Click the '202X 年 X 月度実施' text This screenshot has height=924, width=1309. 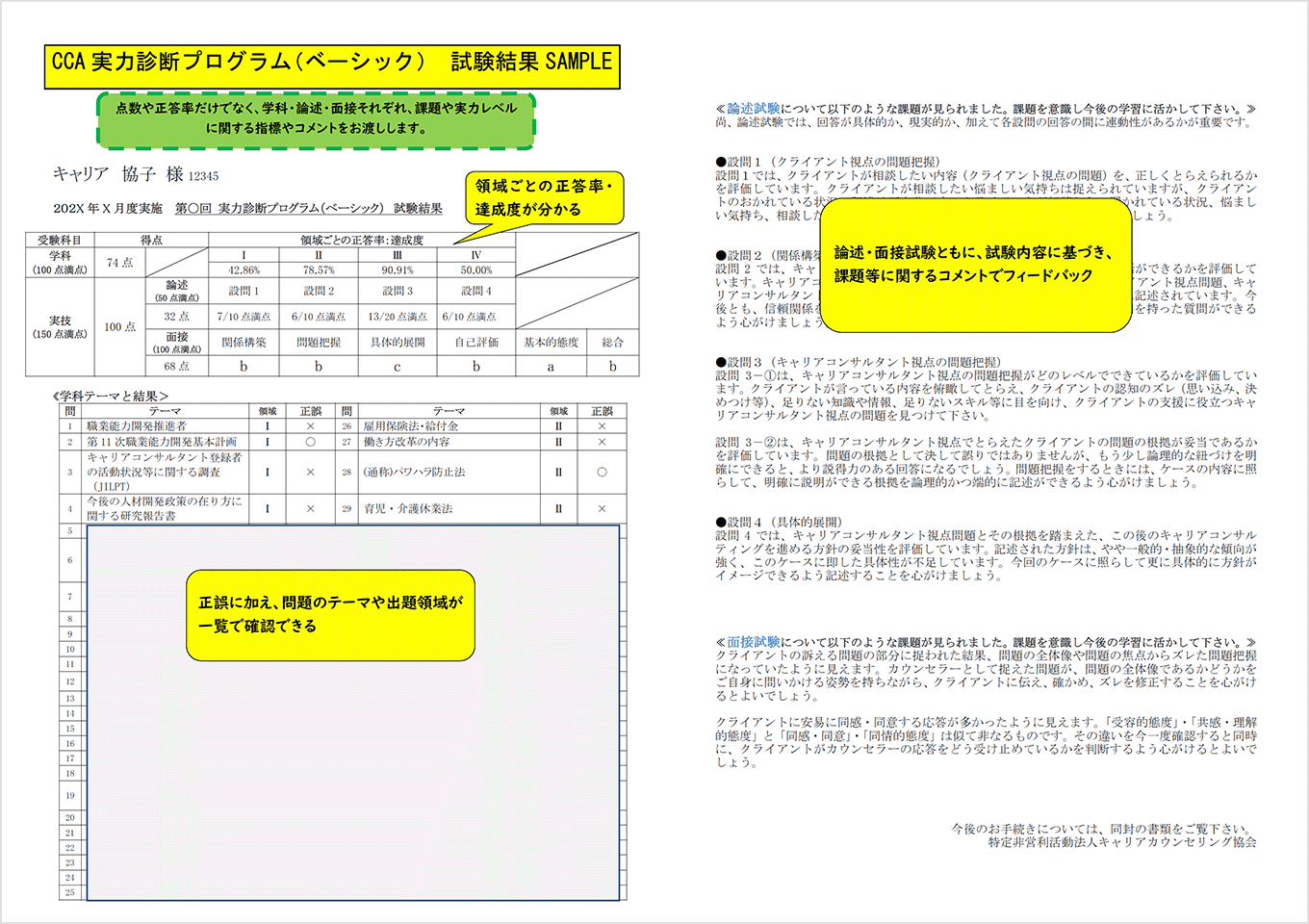(x=108, y=208)
